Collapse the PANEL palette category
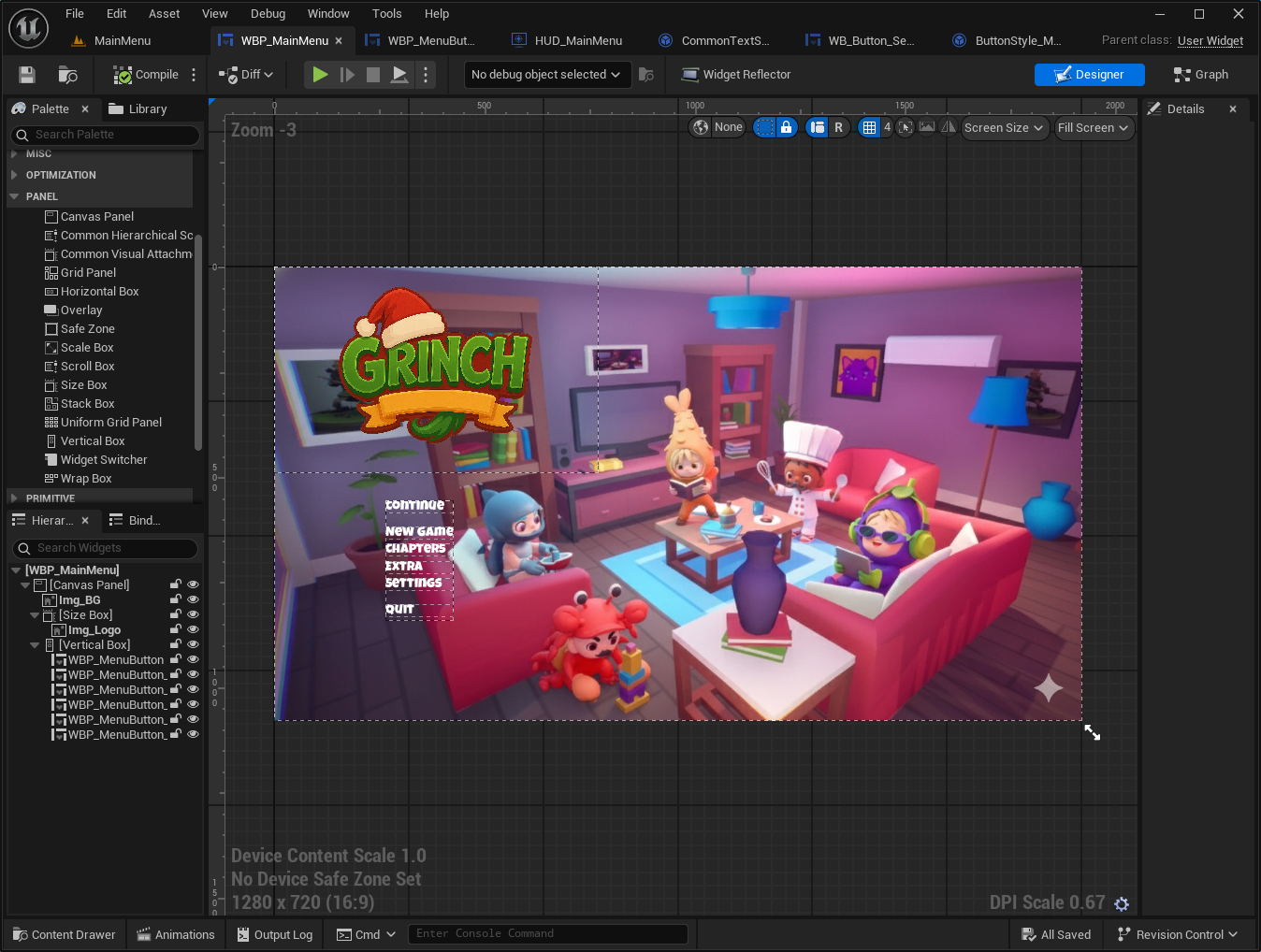The height and width of the screenshot is (952, 1261). coord(14,196)
